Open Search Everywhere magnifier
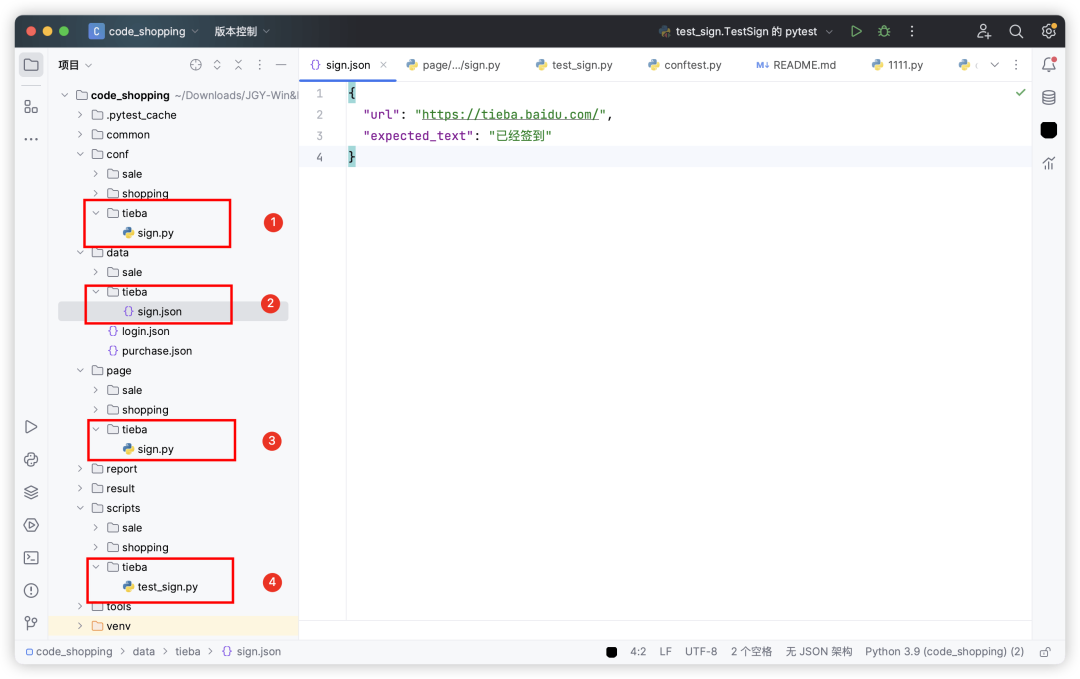 point(1016,31)
